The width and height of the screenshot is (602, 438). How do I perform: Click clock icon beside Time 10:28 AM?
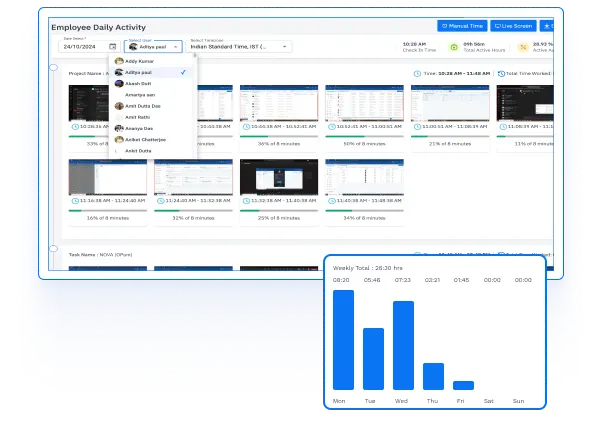point(417,74)
